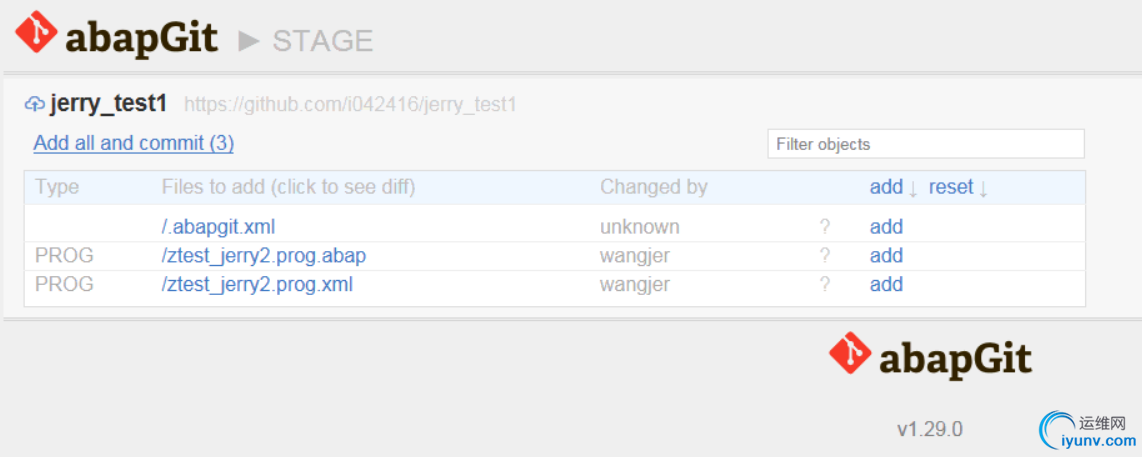Click the iyunv.com watermark logo
Screen dimensions: 1142x457
(1087, 432)
